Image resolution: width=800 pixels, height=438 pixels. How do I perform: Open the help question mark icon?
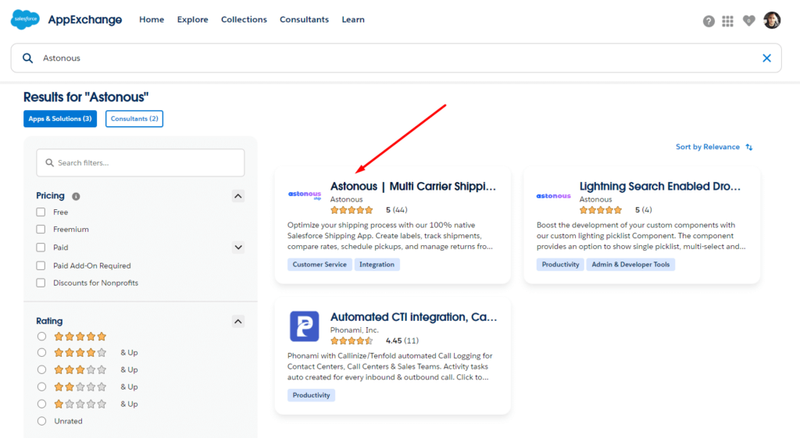(708, 21)
